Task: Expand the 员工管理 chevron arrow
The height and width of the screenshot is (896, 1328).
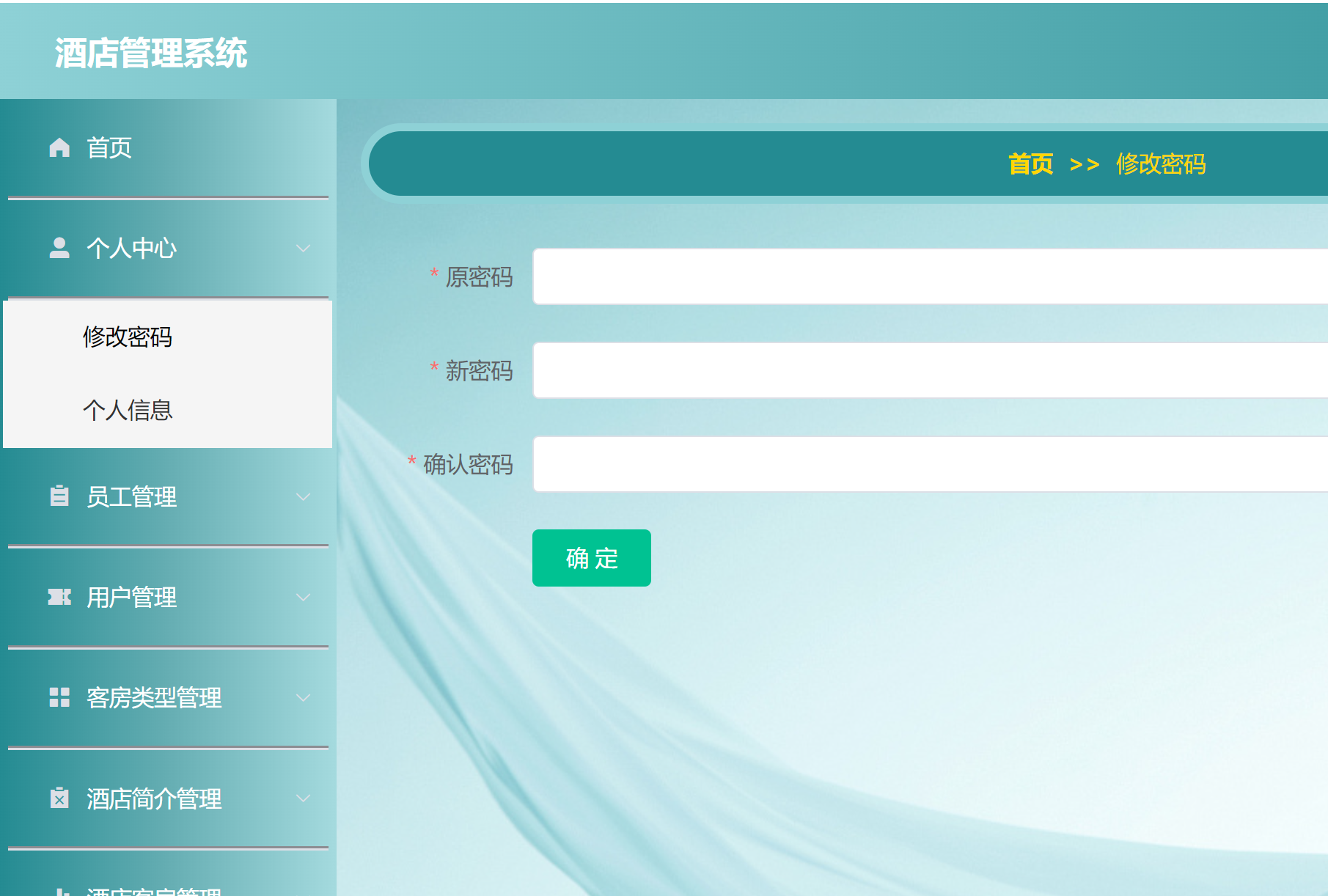Action: 303,497
